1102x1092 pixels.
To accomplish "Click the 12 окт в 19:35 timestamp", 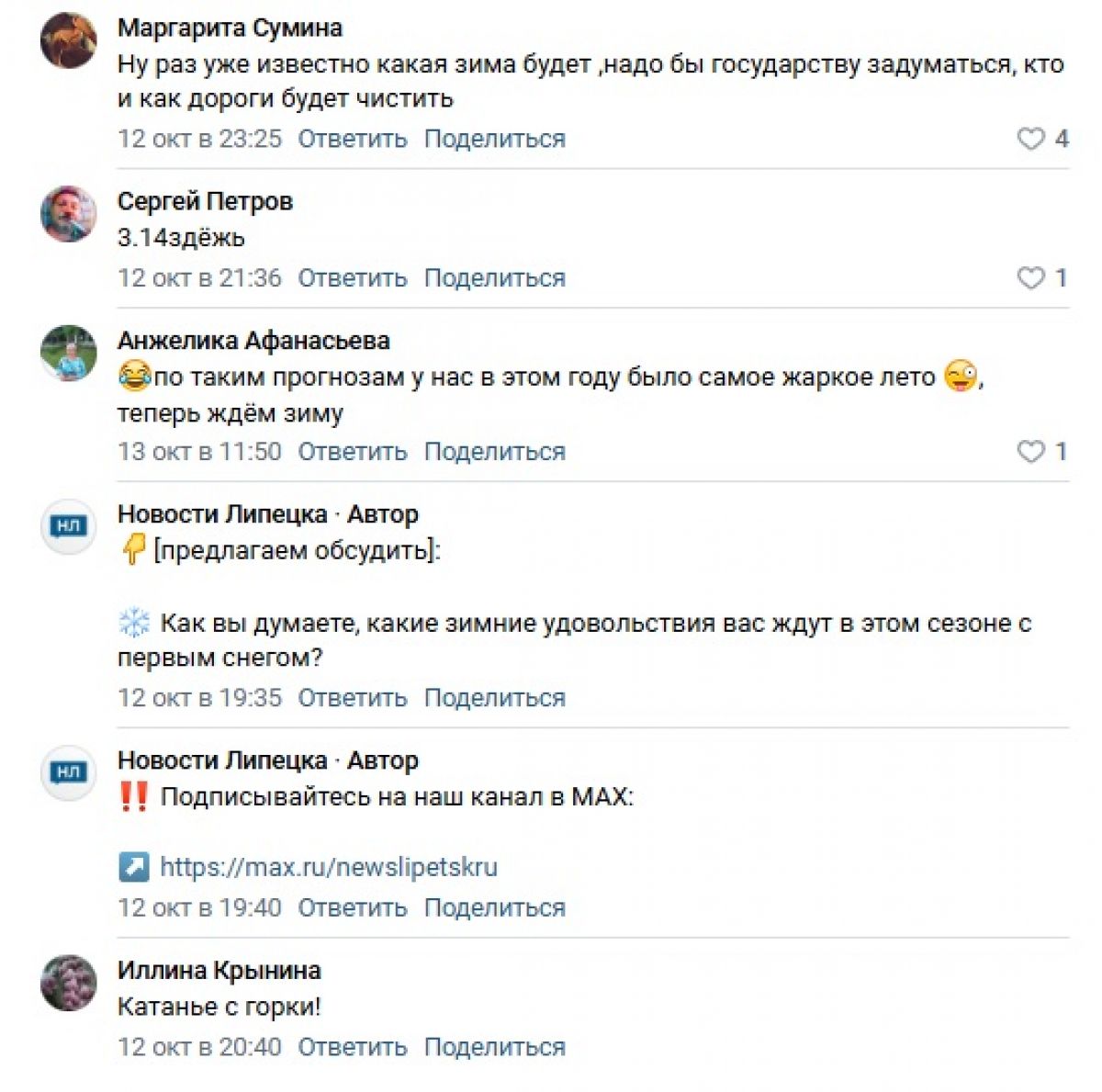I will point(199,698).
